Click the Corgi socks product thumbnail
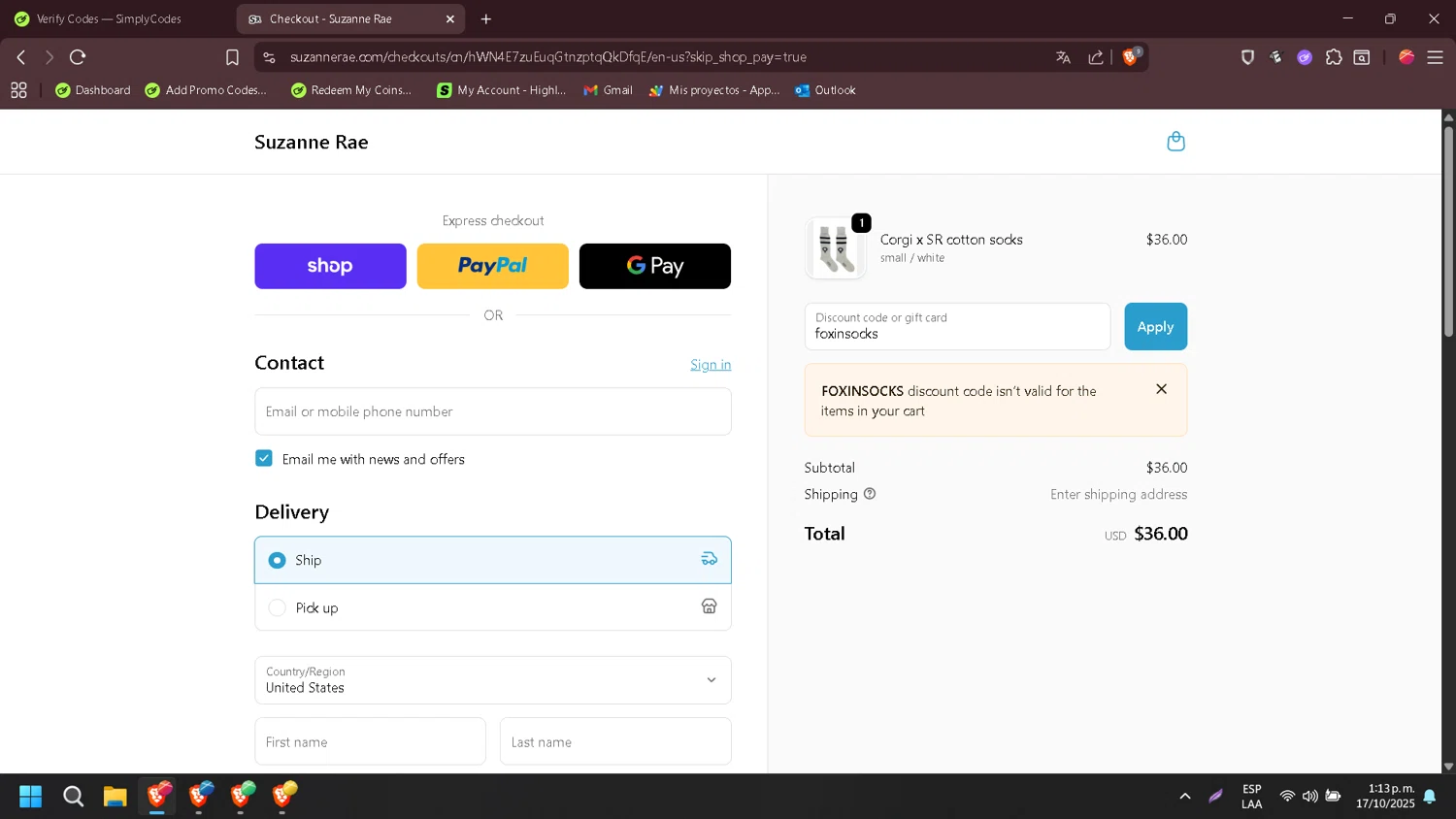This screenshot has height=819, width=1456. pos(835,248)
